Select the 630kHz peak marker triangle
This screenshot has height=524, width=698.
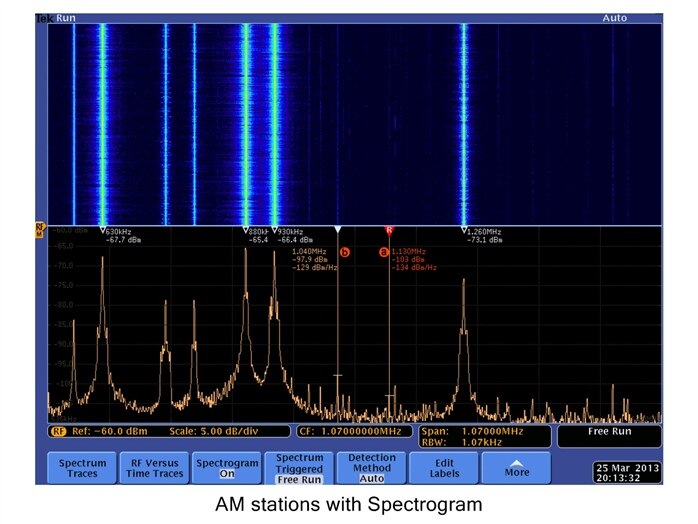point(102,230)
